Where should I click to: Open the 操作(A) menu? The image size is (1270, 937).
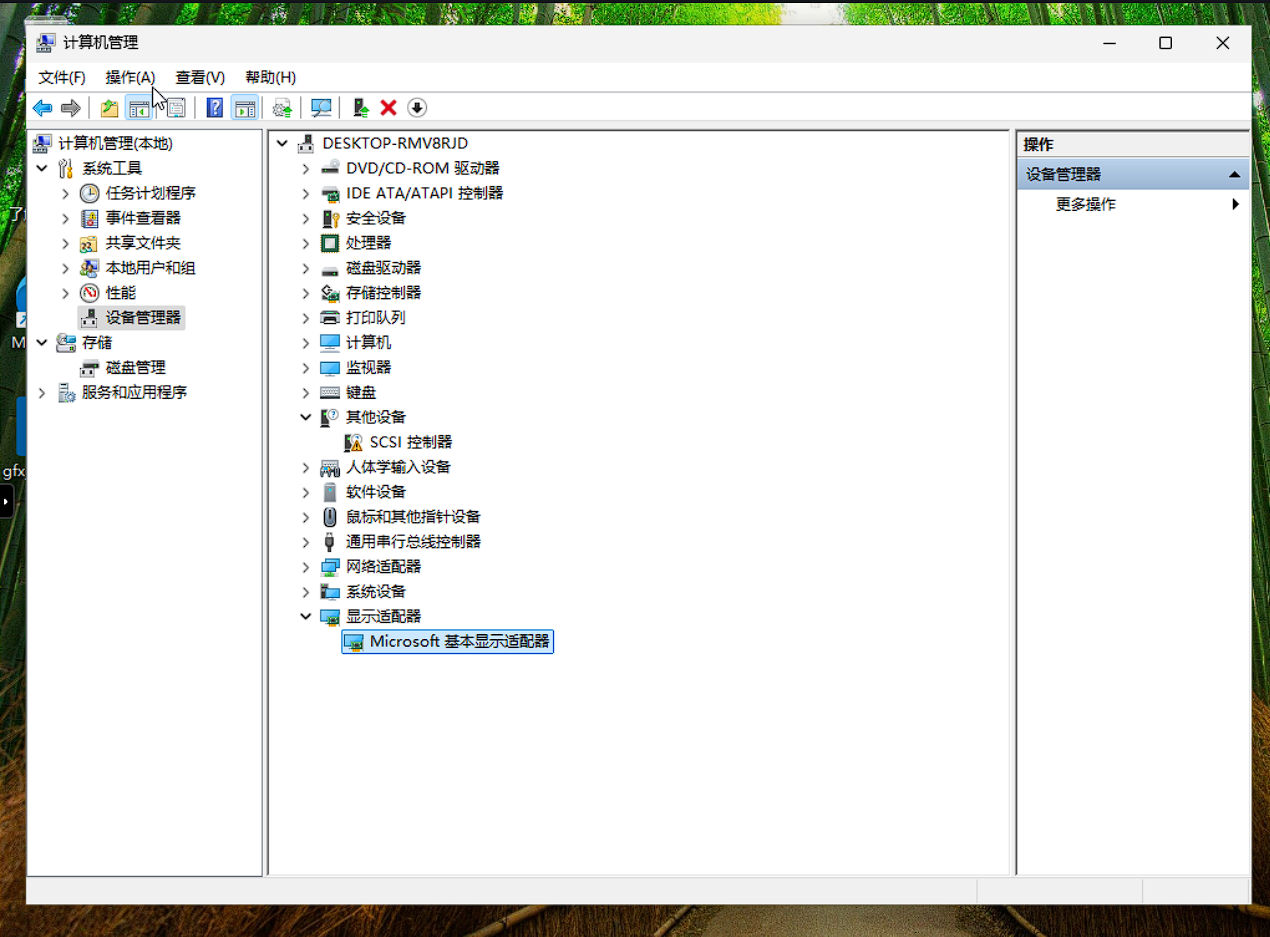click(131, 77)
